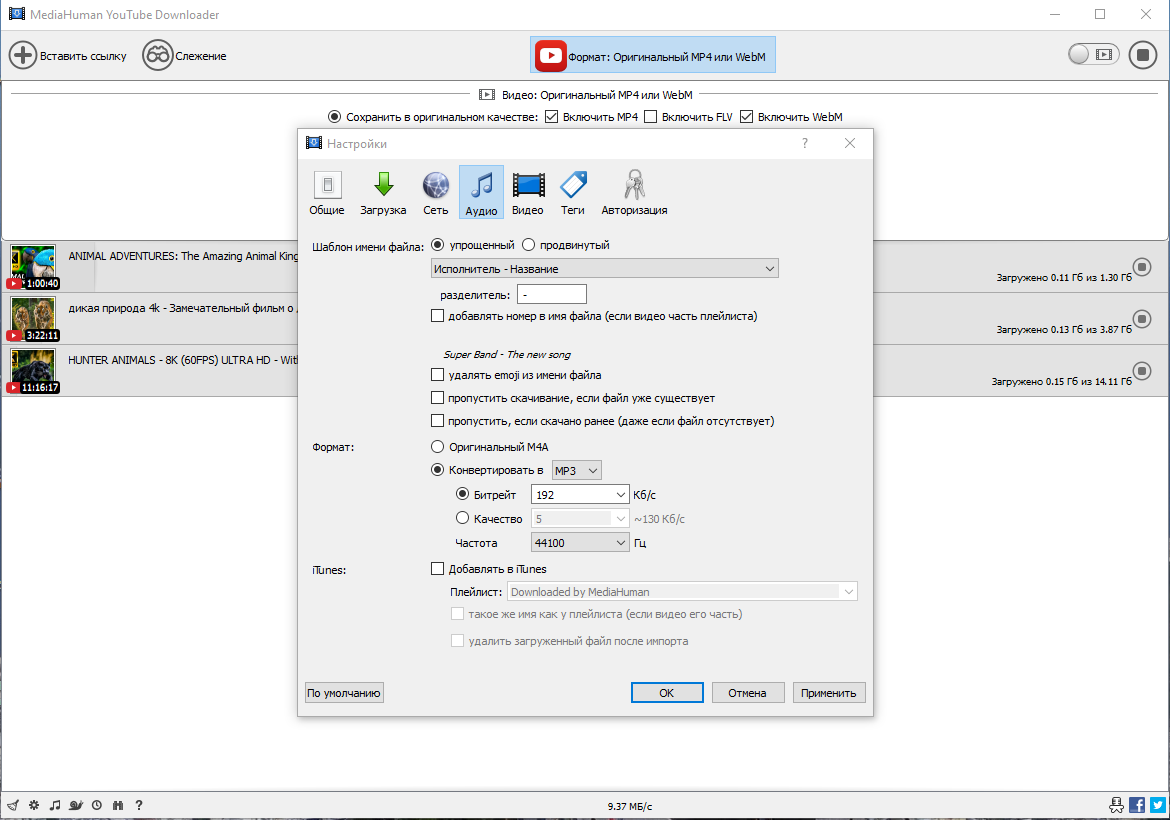Screen dimensions: 1170x820
Task: Click the По умолчанию button
Action: (344, 692)
